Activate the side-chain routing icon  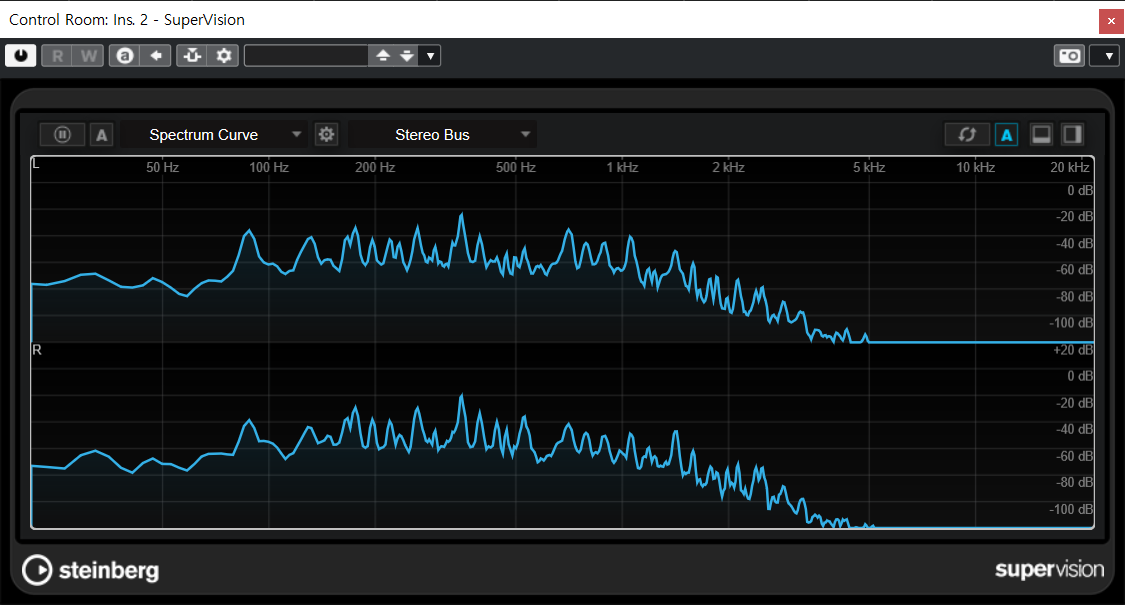click(192, 56)
